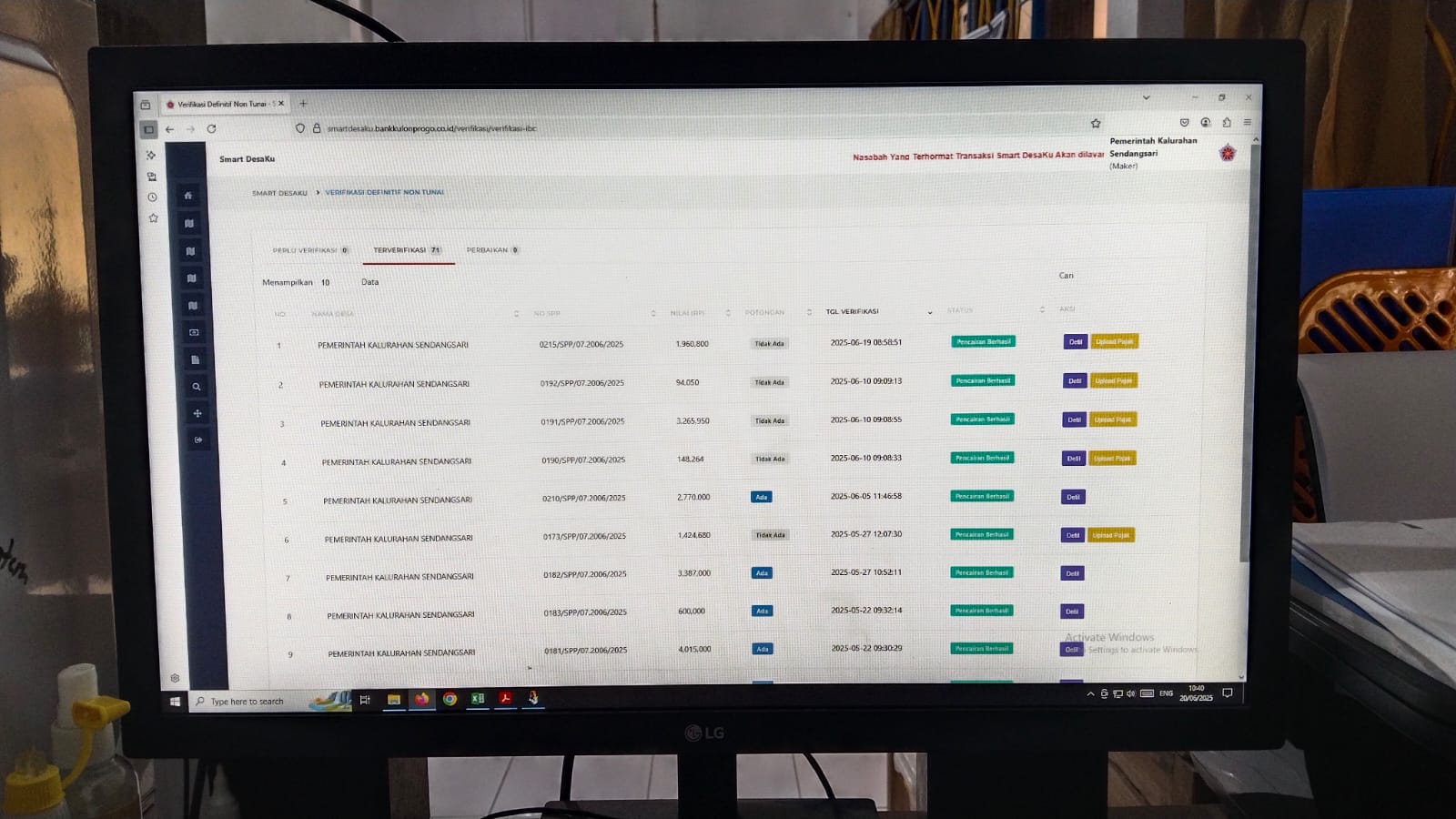This screenshot has height=819, width=1456.
Task: Open the Firefox hamburger application menu
Action: coord(1248,122)
